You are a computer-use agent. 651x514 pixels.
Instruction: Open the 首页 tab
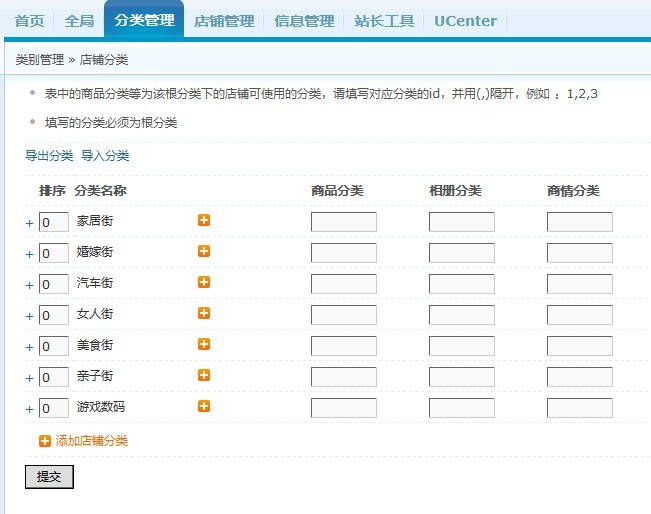(29, 21)
